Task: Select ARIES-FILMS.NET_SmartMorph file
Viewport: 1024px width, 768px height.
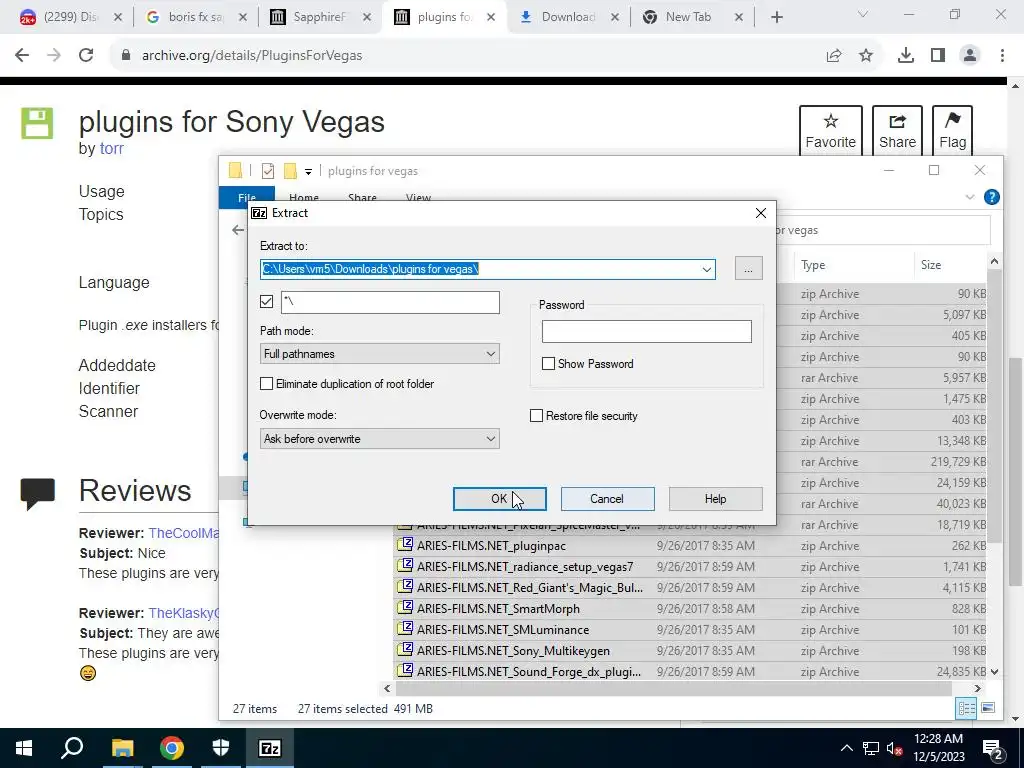Action: [x=498, y=609]
